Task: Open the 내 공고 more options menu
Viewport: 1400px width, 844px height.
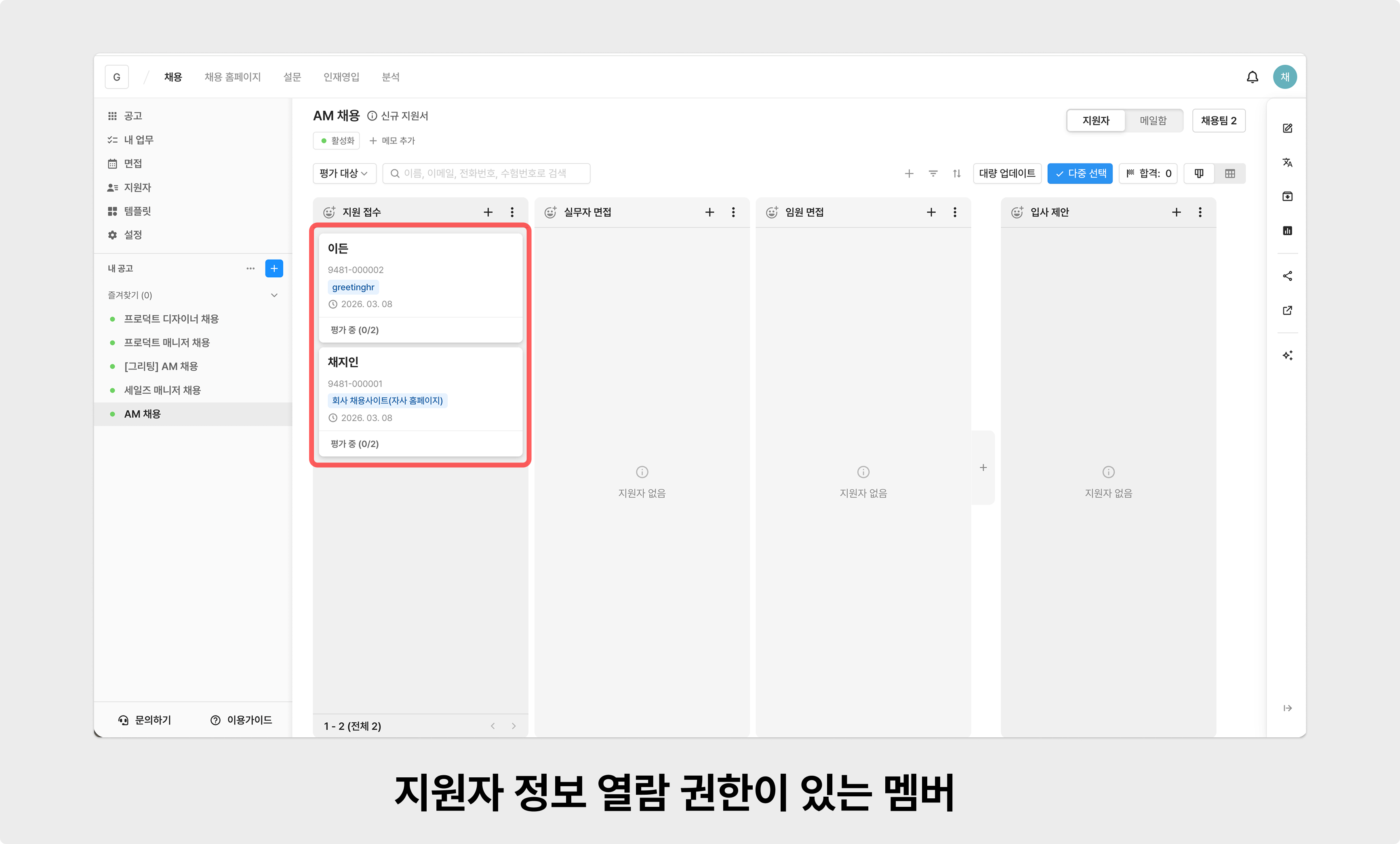Action: (x=250, y=268)
